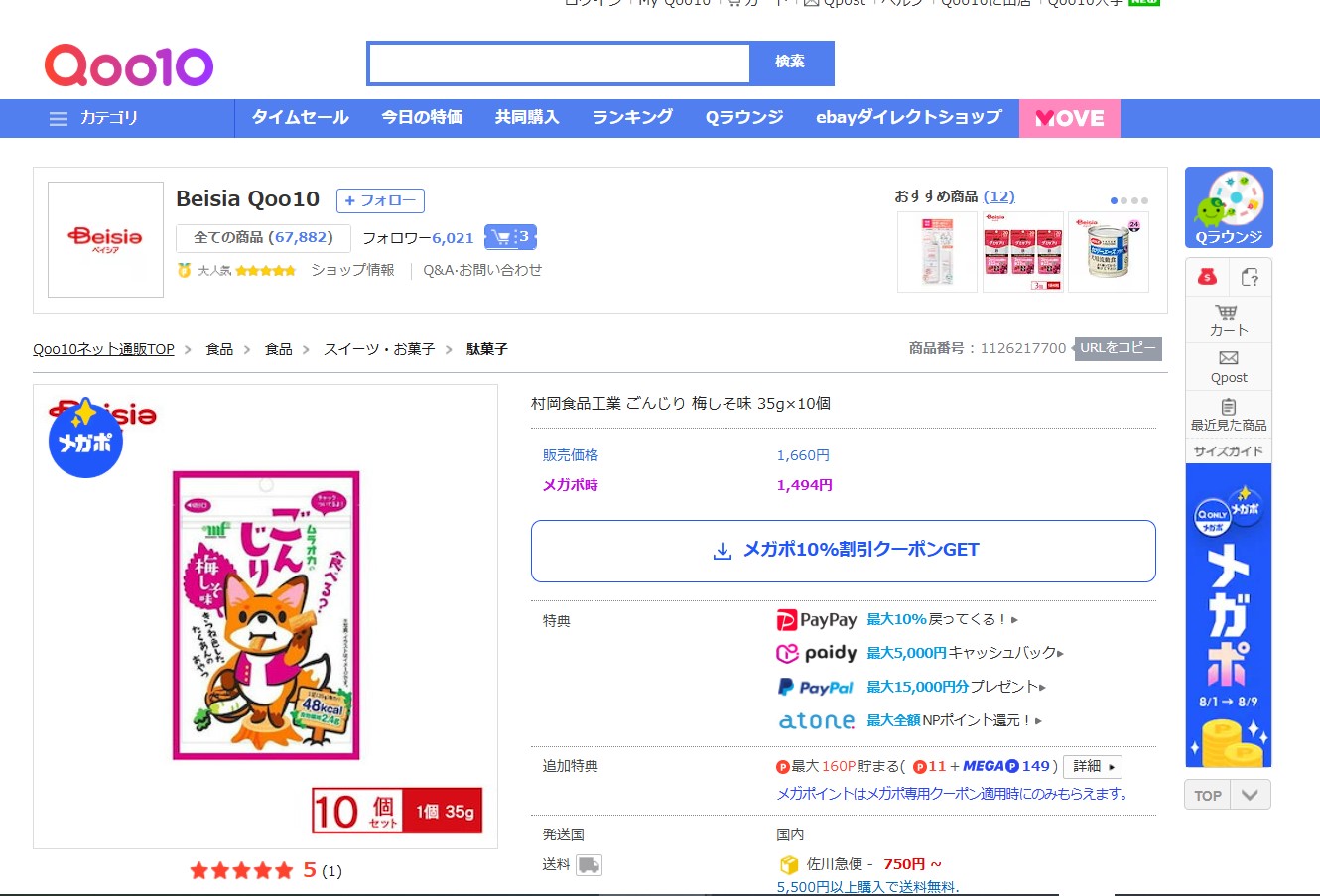Open the MOVE tab
This screenshot has width=1320, height=896.
1070,118
